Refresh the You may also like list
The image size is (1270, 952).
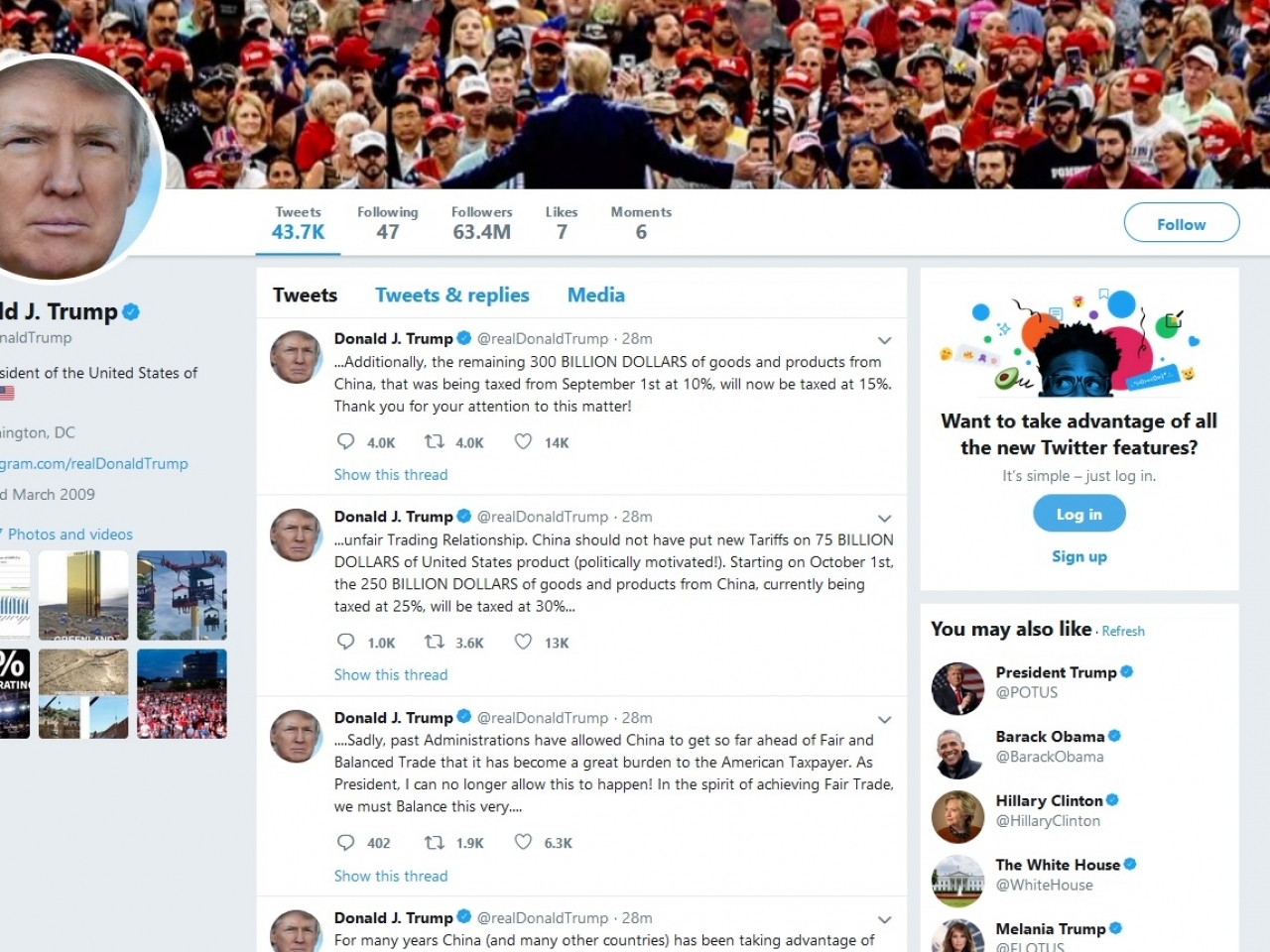click(x=1123, y=631)
